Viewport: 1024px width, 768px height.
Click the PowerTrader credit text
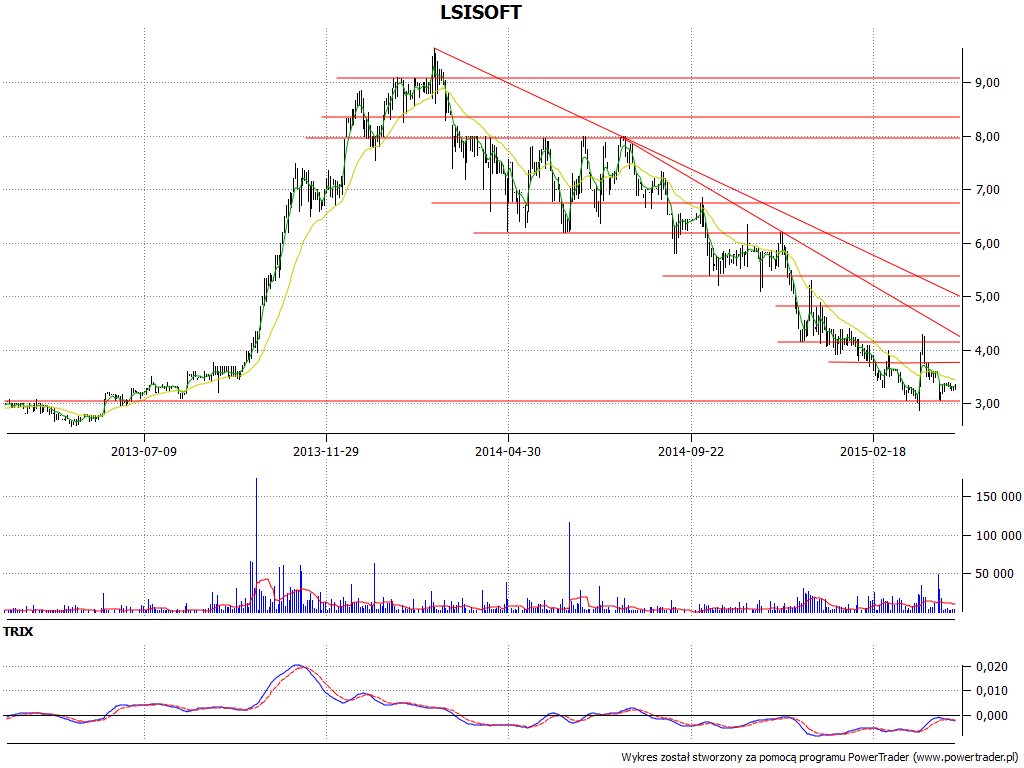(x=821, y=758)
